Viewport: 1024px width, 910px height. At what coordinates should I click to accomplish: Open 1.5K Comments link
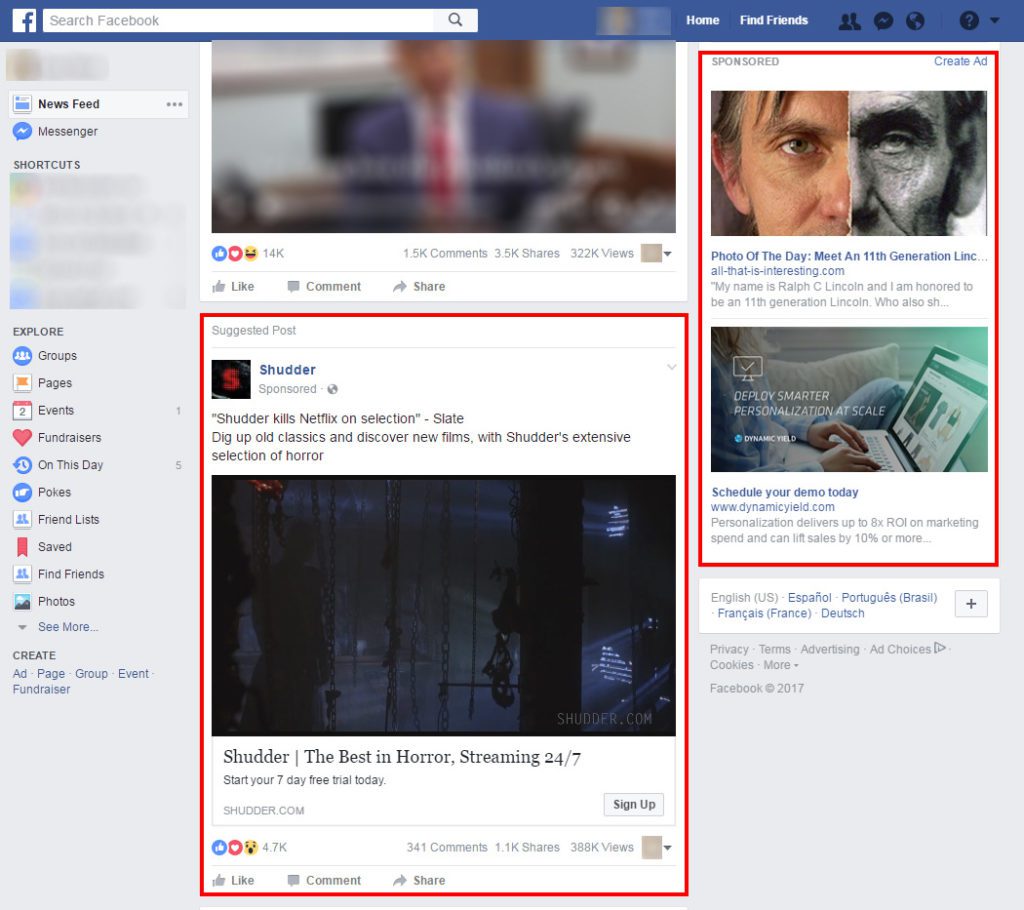[445, 253]
